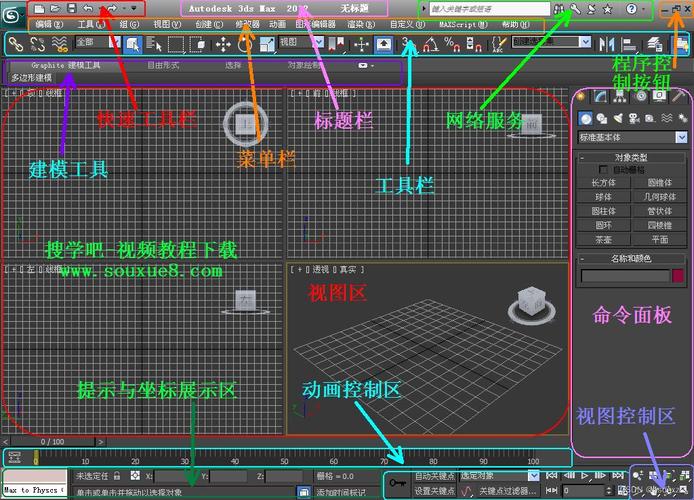Select the Cameras category icon
Screen dimensions: 694x500
[635, 119]
